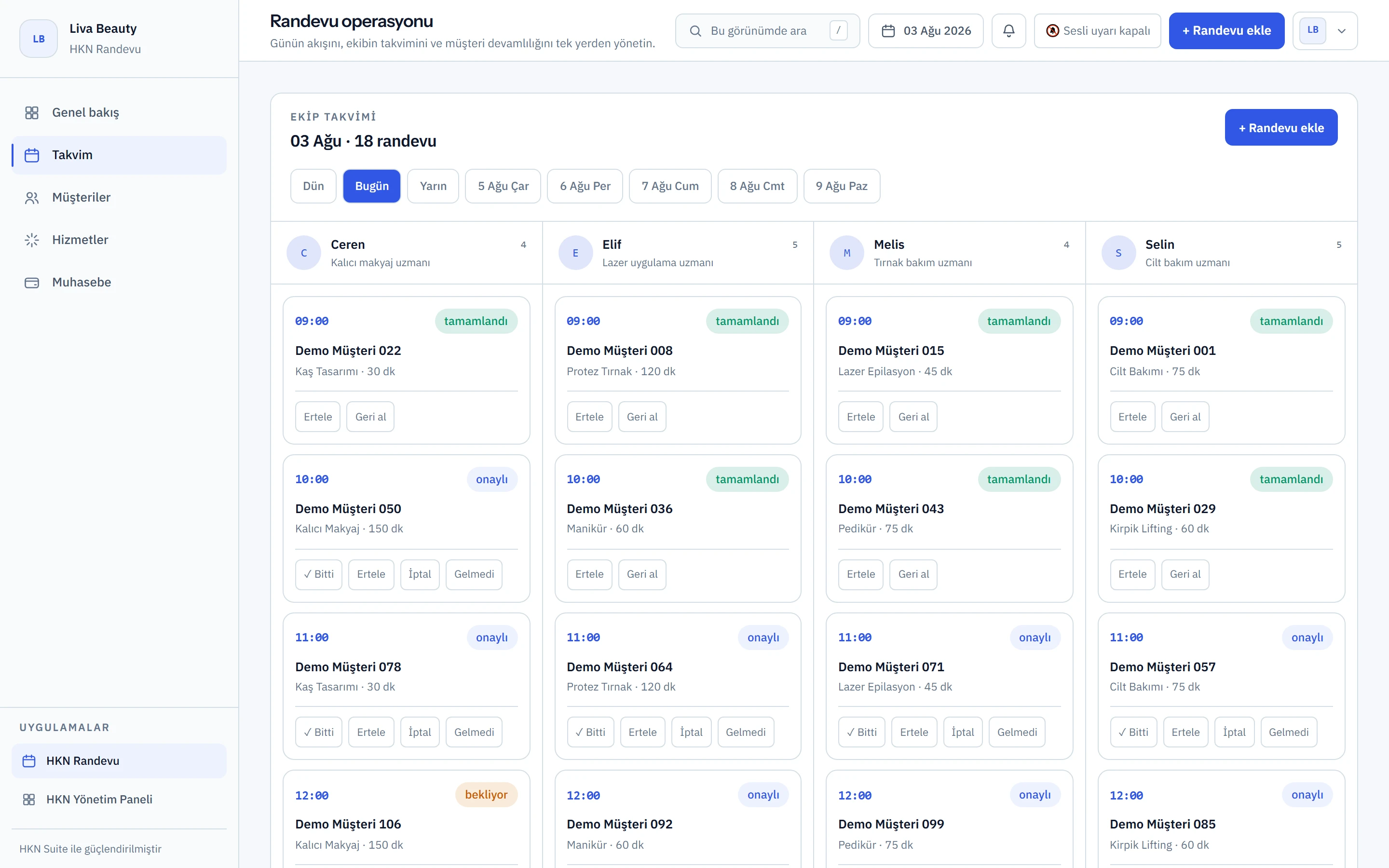Click the Liva Beauty LB logo
This screenshot has width=1389, height=868.
[39, 39]
